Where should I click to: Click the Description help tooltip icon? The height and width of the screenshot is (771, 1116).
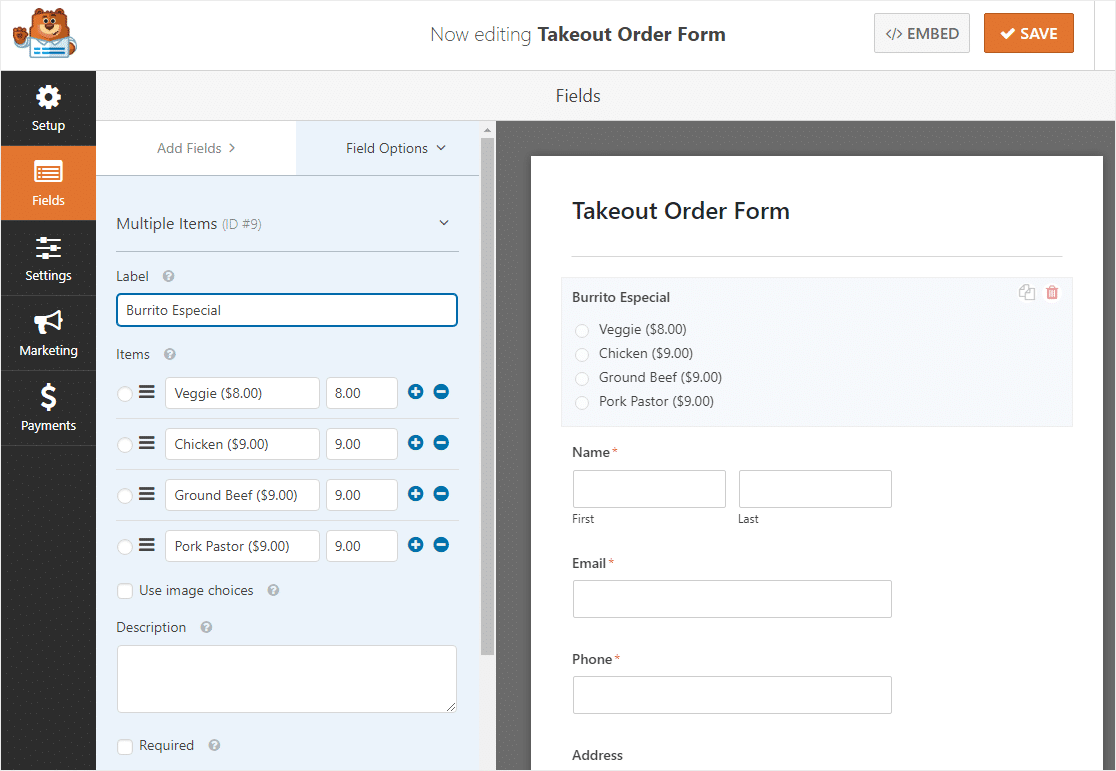(x=206, y=627)
